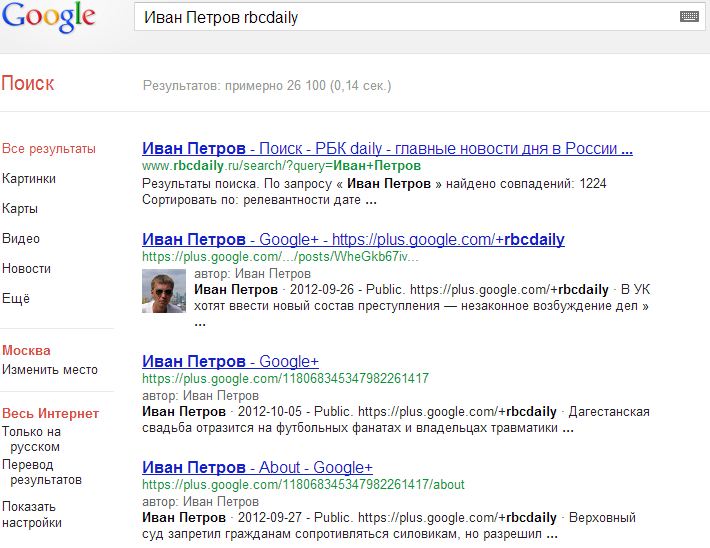Click 'автор: Иван Петров' beside the photo

(252, 274)
